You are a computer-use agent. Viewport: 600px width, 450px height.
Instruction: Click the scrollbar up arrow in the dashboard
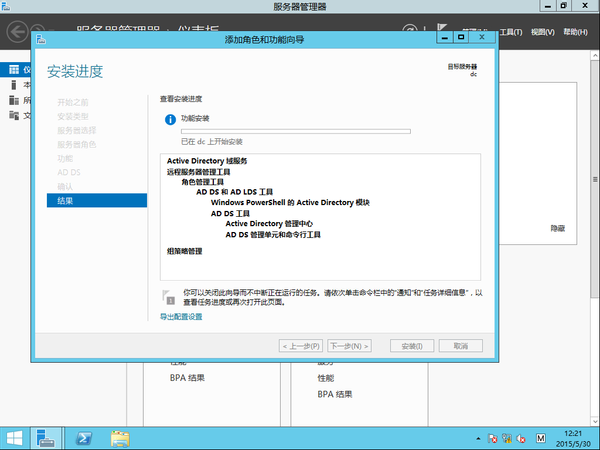595,55
